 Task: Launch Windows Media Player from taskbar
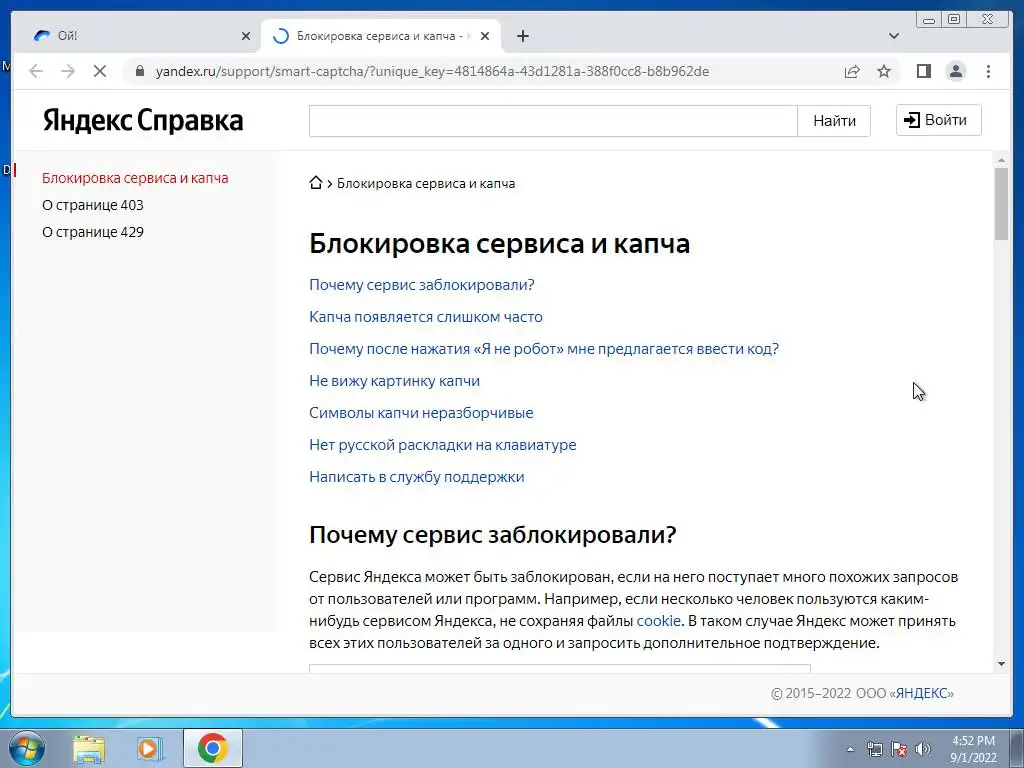(x=150, y=748)
